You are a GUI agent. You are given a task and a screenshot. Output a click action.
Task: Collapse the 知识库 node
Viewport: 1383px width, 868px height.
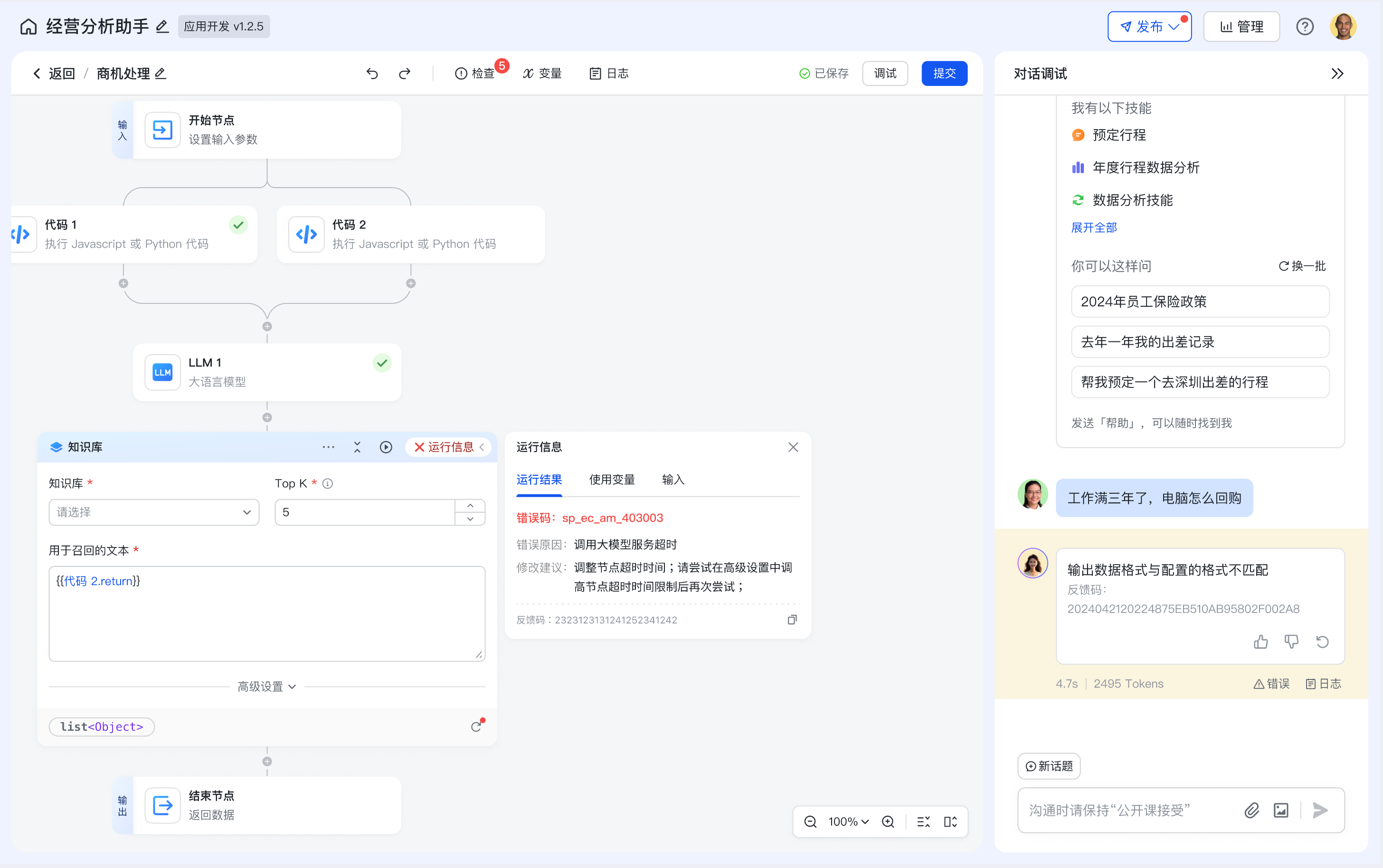[x=357, y=447]
